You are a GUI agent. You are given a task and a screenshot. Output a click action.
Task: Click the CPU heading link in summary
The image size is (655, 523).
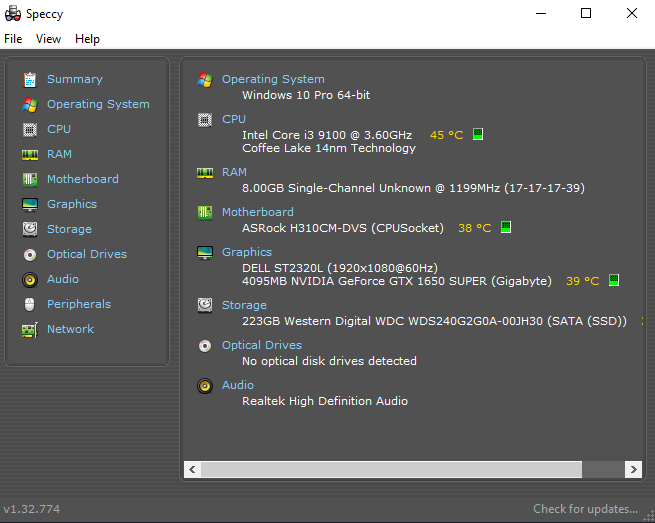pyautogui.click(x=234, y=119)
